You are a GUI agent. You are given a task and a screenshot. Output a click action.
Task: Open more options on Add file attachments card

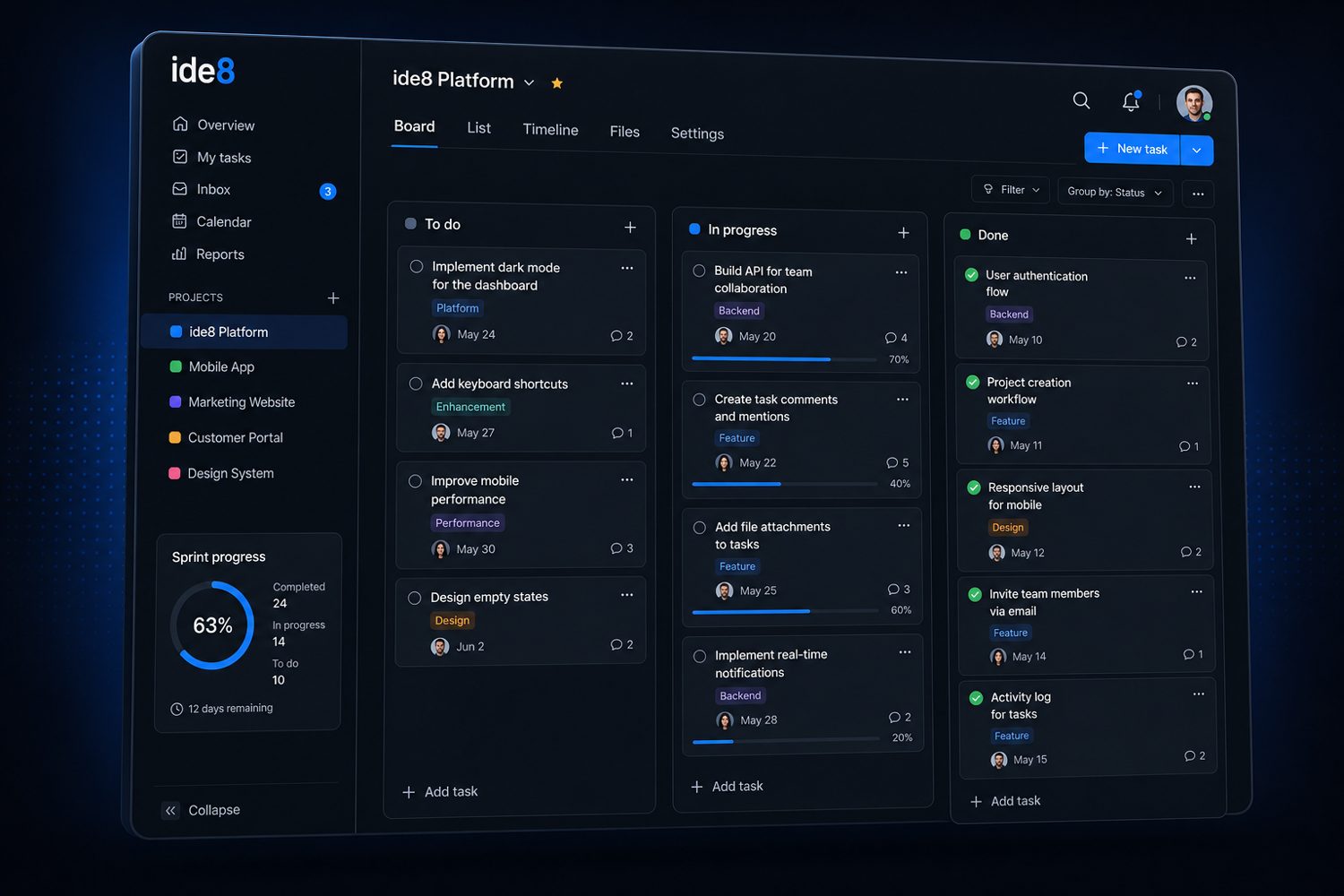[x=904, y=526]
